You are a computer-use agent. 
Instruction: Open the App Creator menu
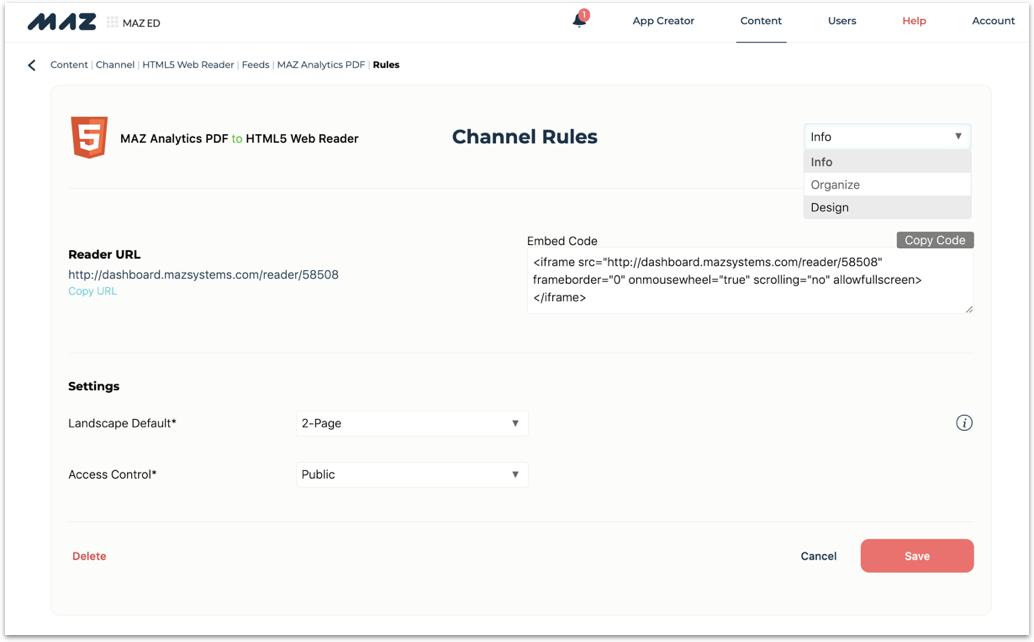pyautogui.click(x=663, y=21)
